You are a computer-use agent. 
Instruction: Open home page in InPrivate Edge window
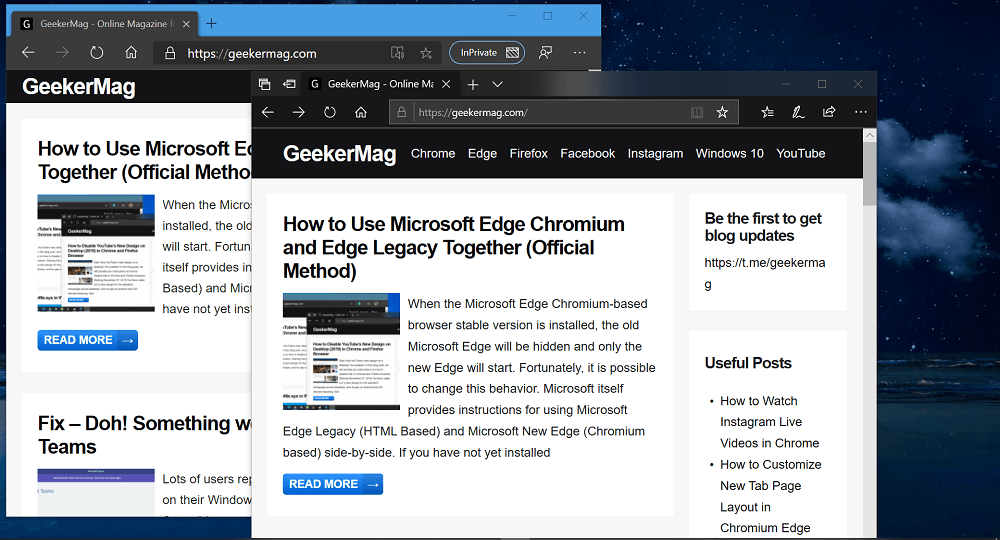point(131,52)
